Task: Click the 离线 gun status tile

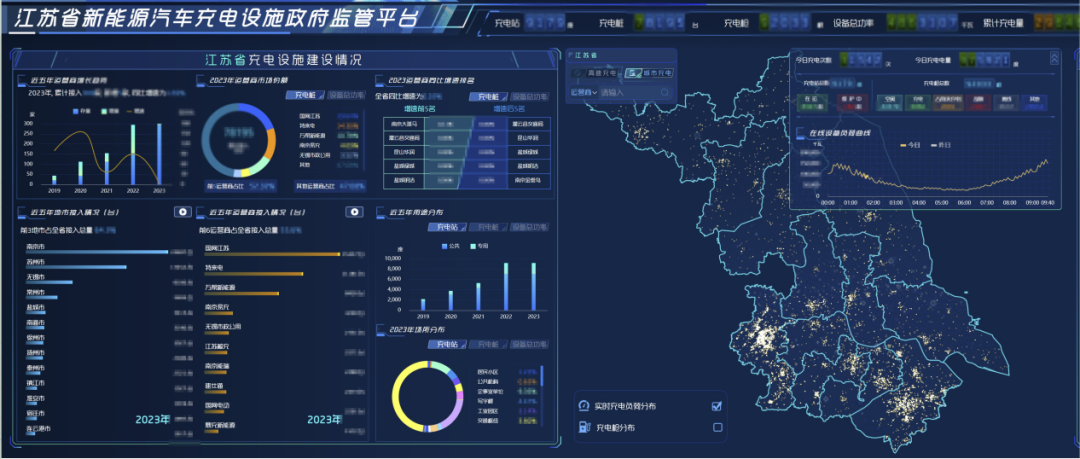Action: (x=1005, y=102)
